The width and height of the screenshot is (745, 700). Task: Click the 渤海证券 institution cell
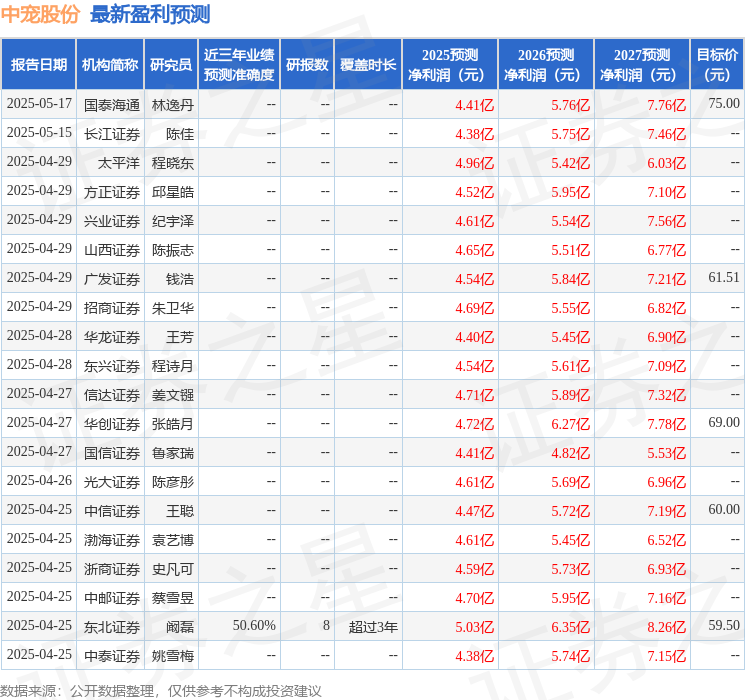[x=112, y=540]
